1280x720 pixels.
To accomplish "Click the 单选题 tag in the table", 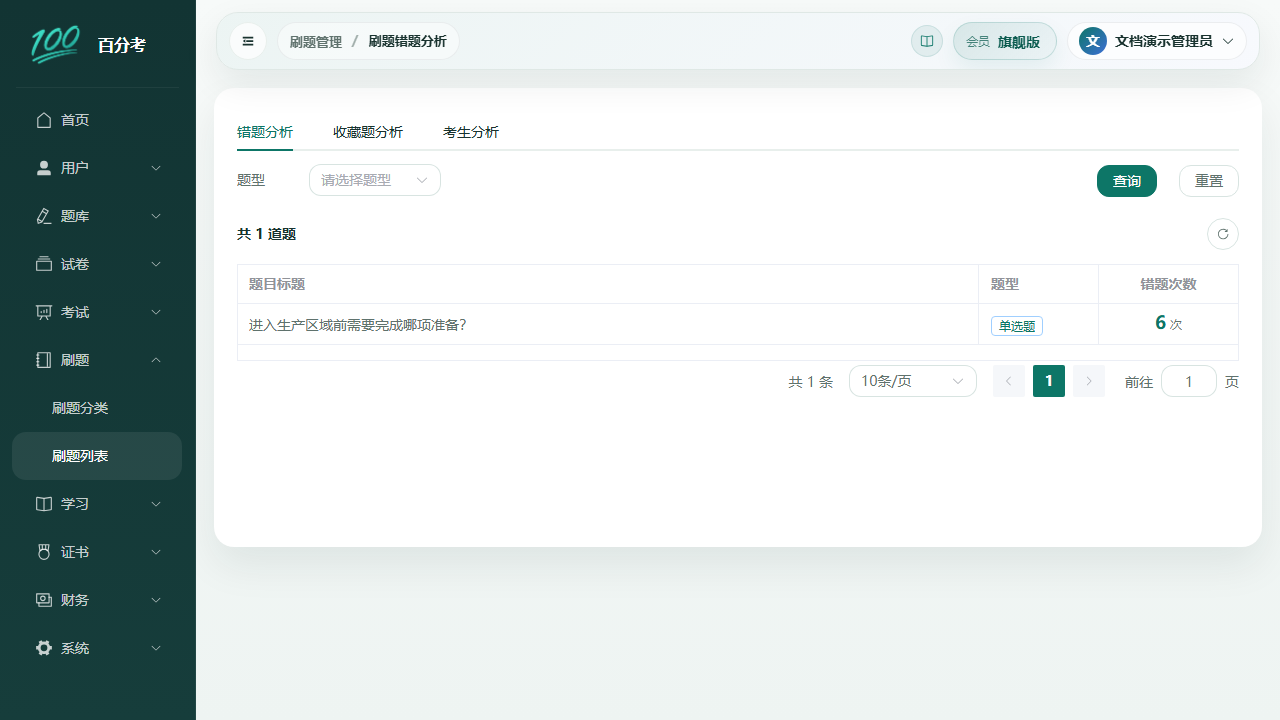I will point(1017,326).
